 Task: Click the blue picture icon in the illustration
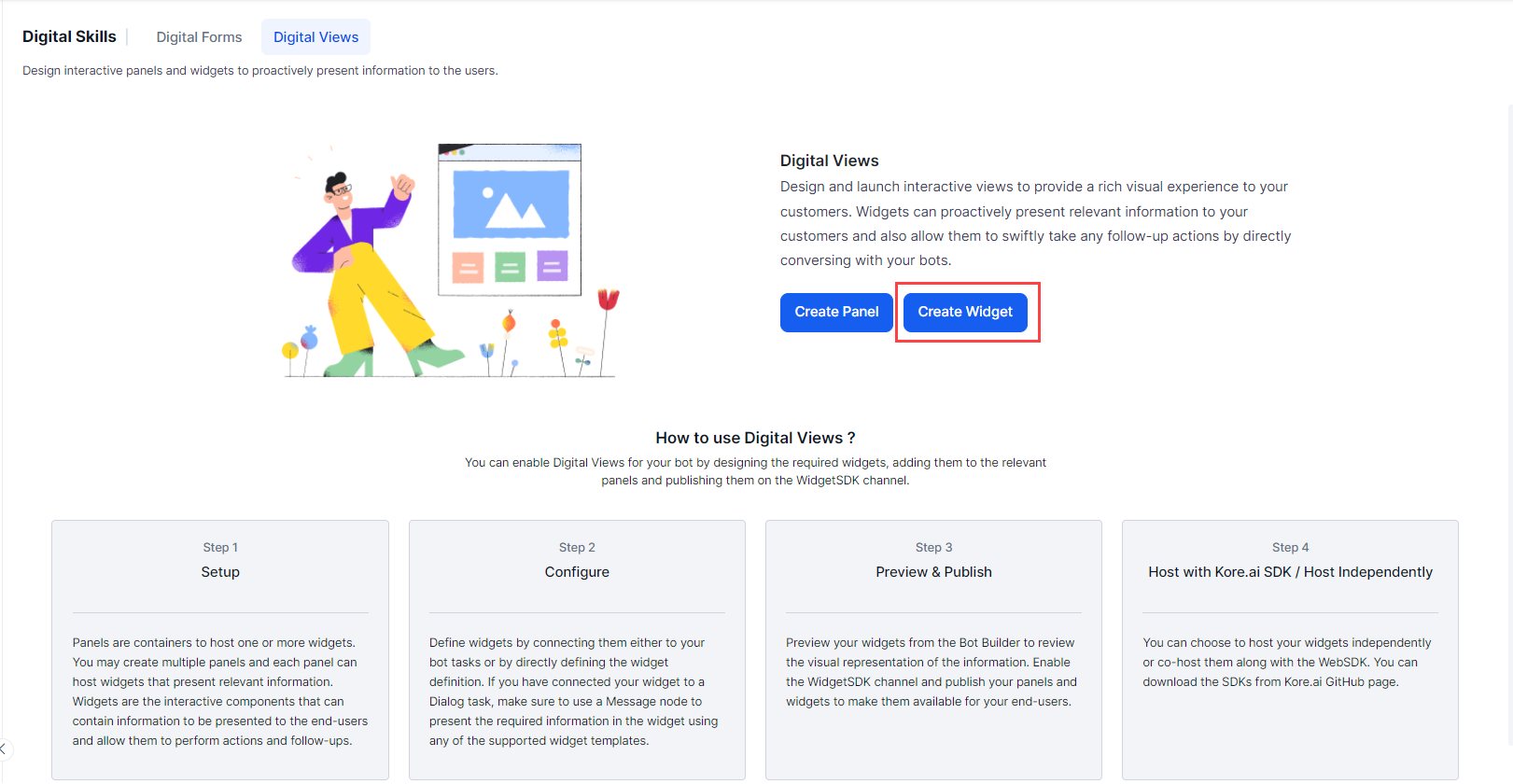(x=511, y=204)
